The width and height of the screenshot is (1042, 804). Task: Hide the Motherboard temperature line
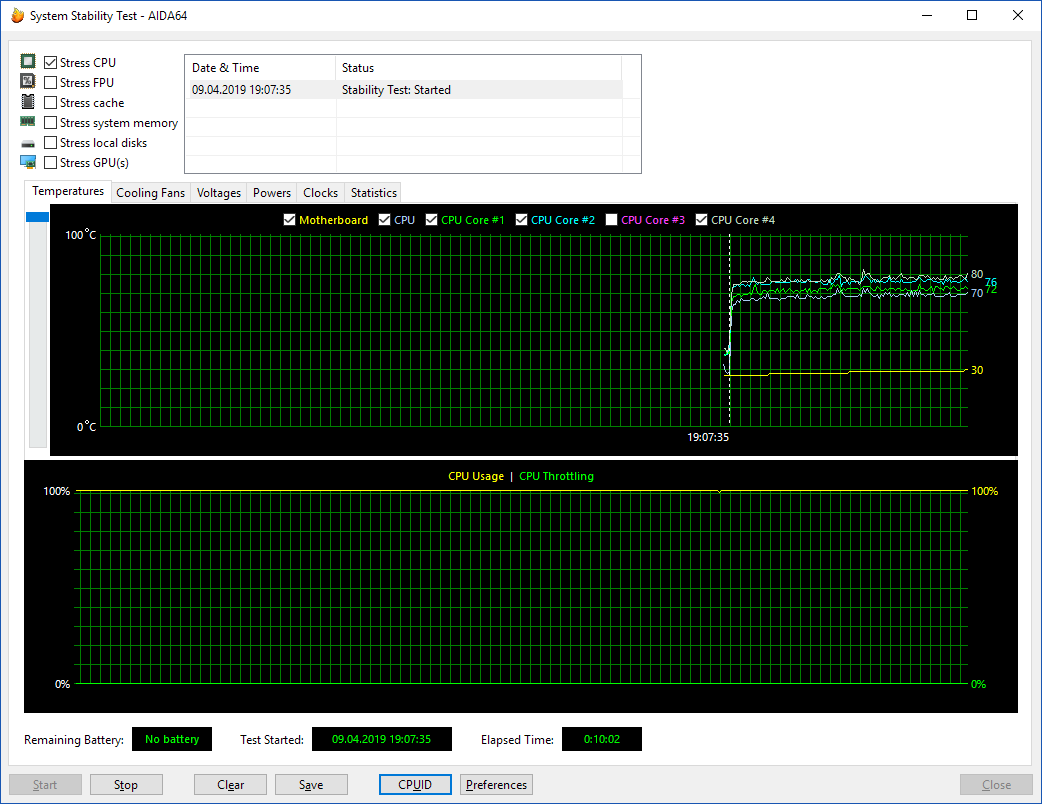289,220
